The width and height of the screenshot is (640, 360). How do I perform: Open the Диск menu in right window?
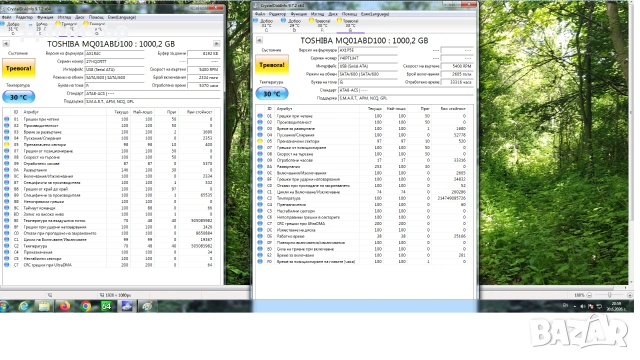click(333, 14)
